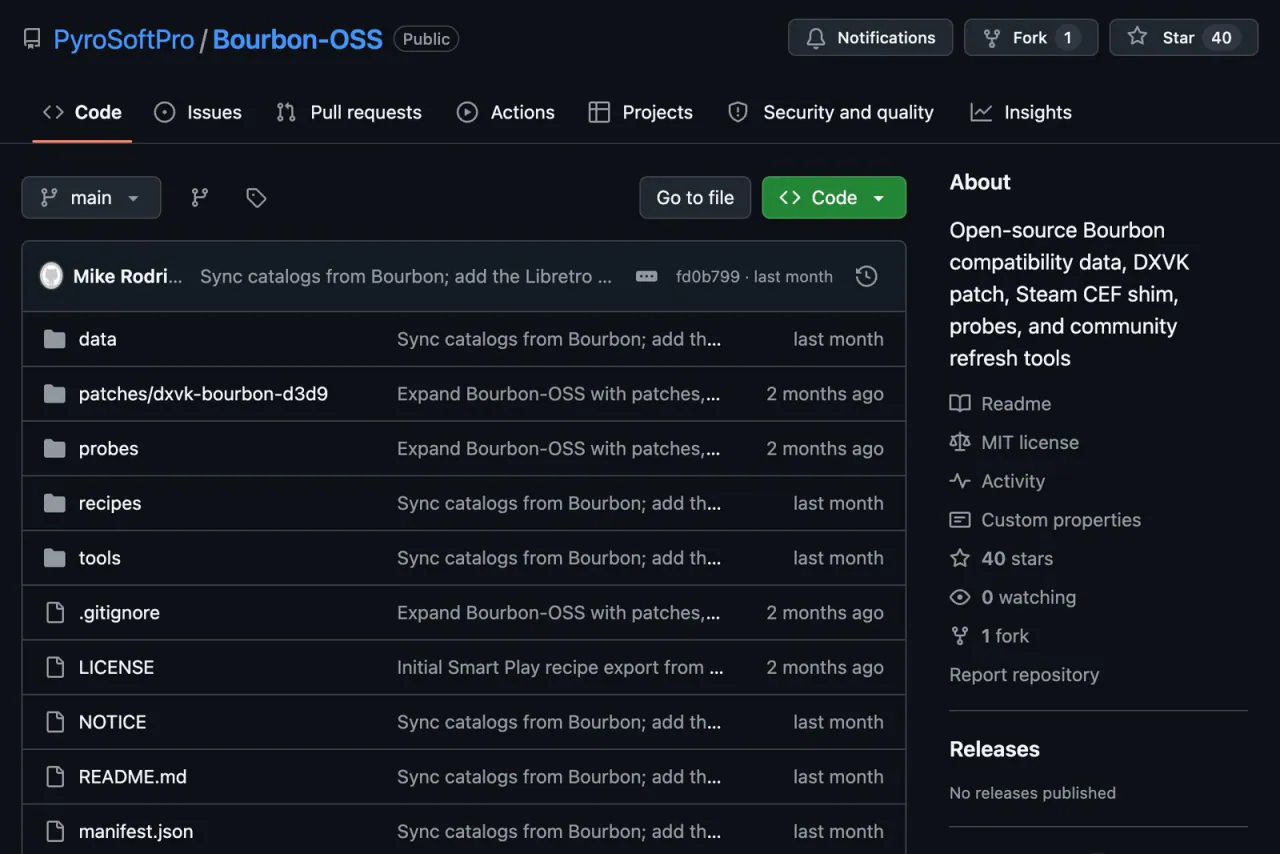Click the file icon beside .gitignore

click(x=55, y=612)
